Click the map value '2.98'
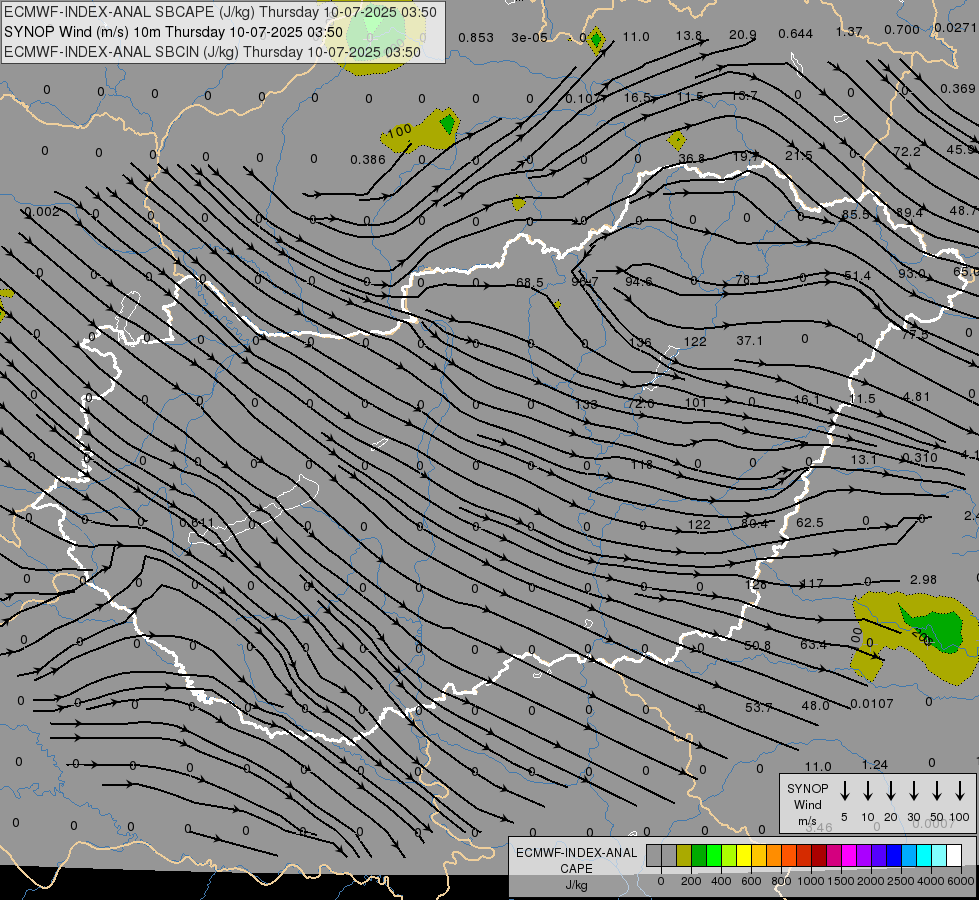The image size is (979, 900). pyautogui.click(x=923, y=580)
